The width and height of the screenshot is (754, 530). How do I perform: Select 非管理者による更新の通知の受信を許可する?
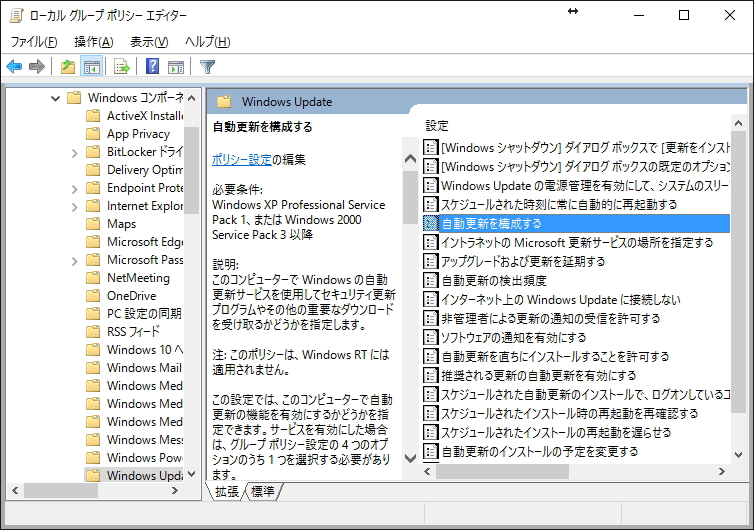tap(551, 318)
